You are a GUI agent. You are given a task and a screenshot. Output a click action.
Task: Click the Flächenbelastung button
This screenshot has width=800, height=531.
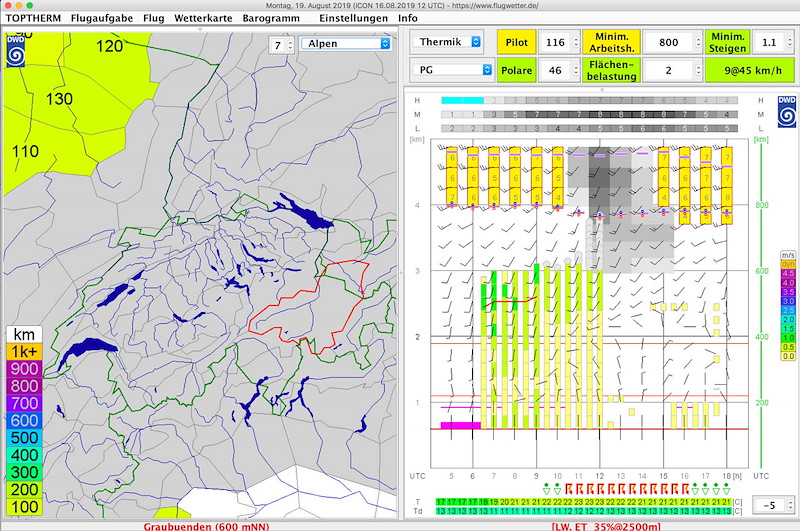(611, 70)
